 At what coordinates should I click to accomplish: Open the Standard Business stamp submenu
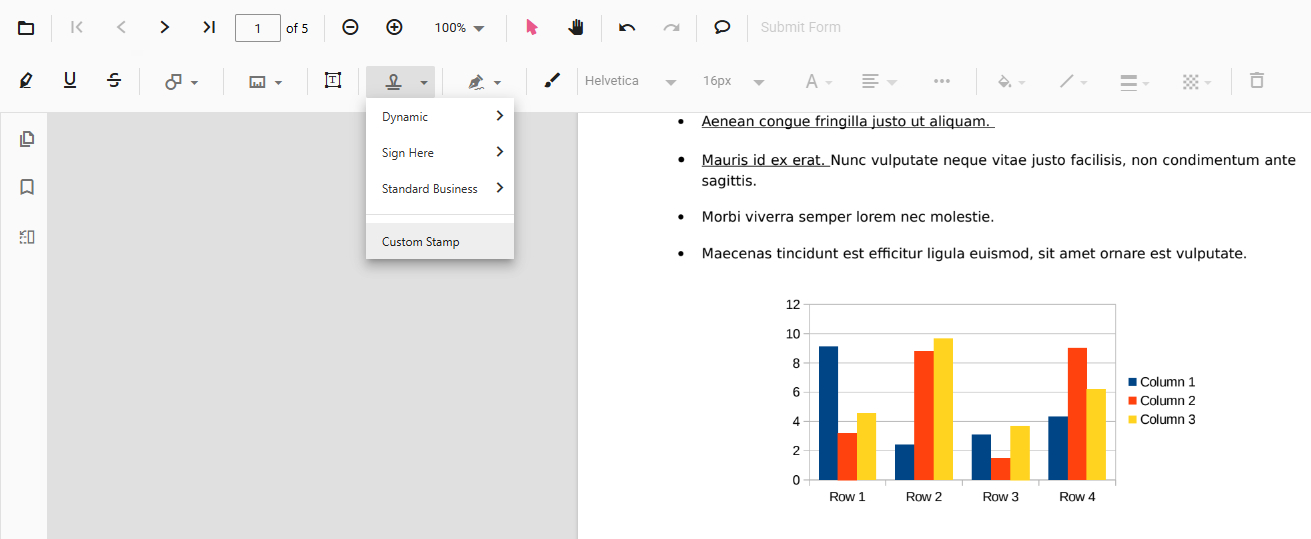[x=440, y=189]
